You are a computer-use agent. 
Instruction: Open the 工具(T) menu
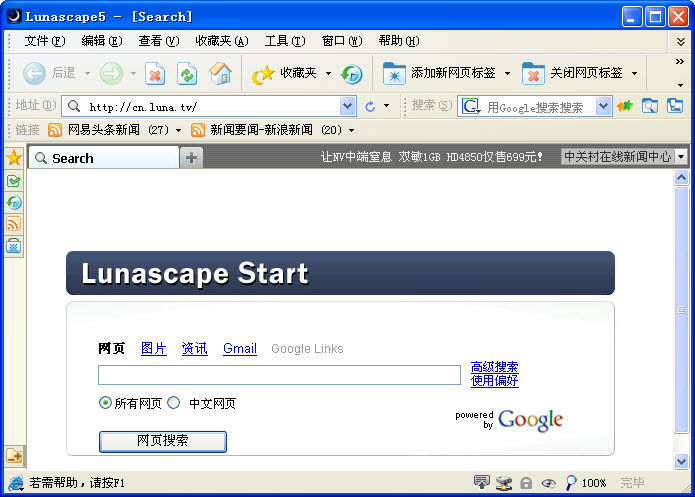coord(285,41)
